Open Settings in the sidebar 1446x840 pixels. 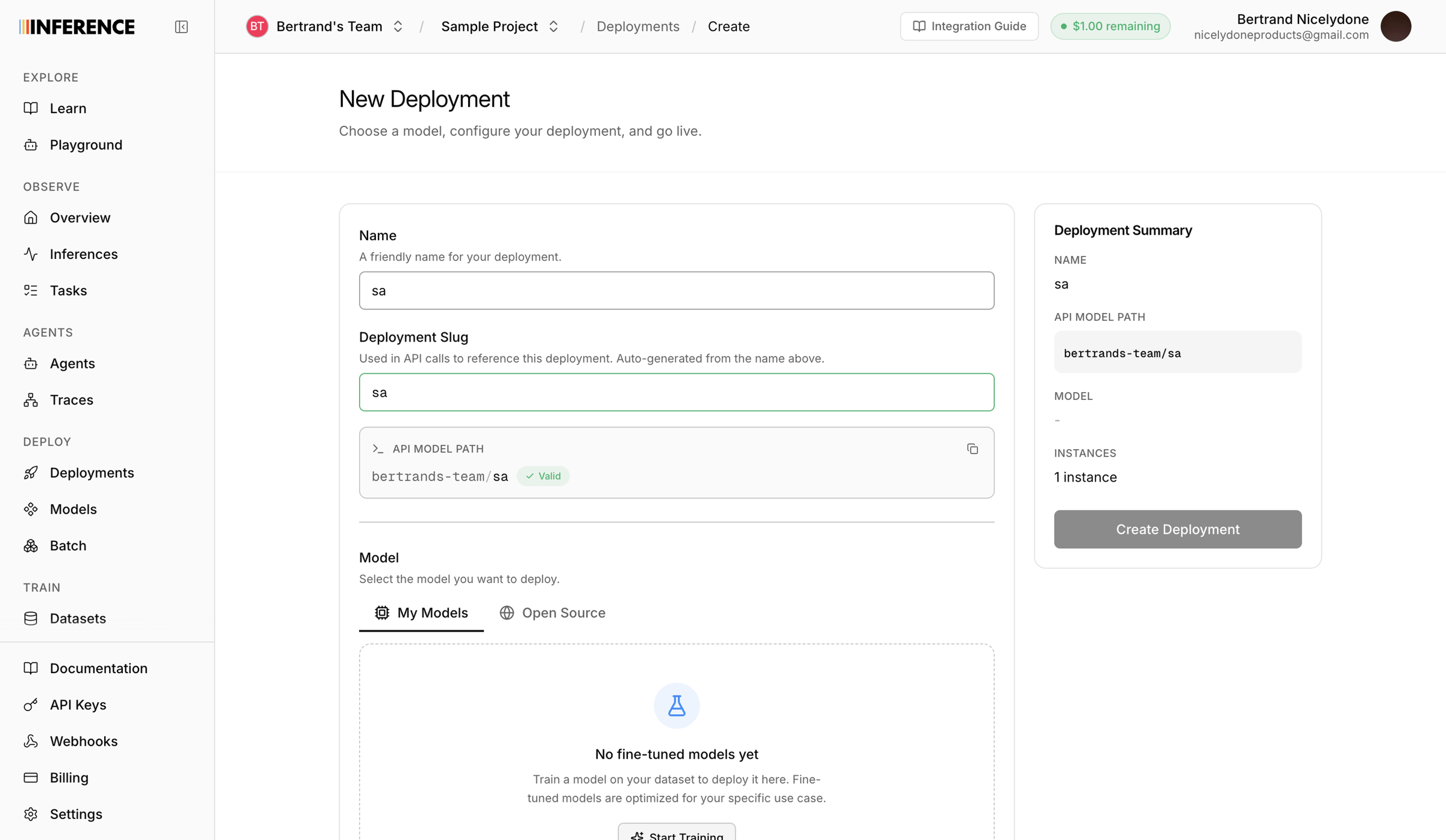point(76,814)
